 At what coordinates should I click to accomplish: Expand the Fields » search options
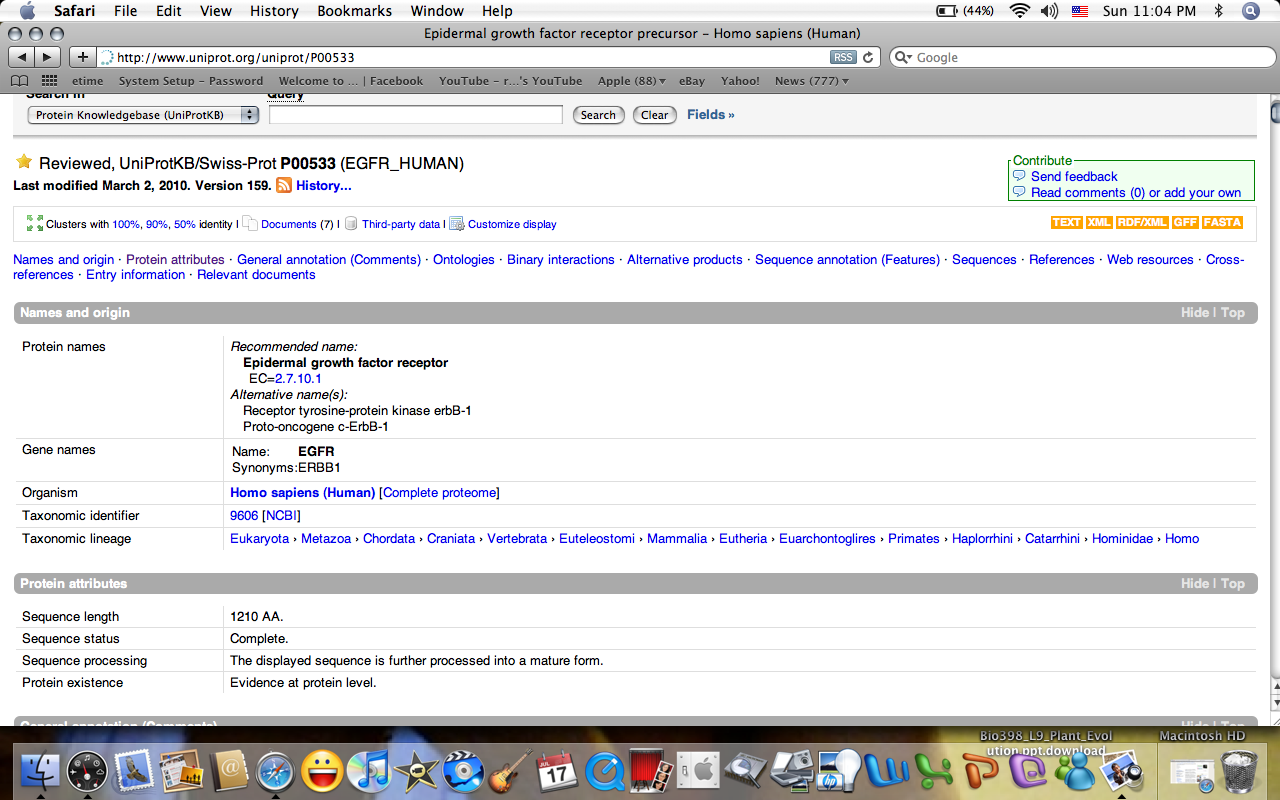coord(710,115)
